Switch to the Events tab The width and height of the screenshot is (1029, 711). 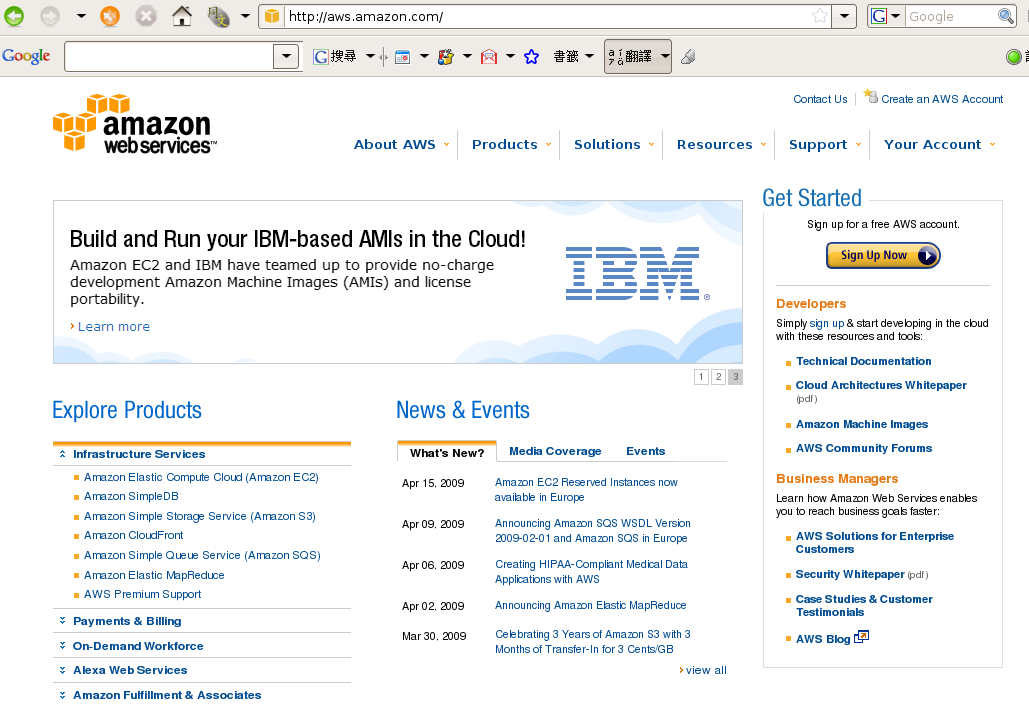click(x=646, y=451)
